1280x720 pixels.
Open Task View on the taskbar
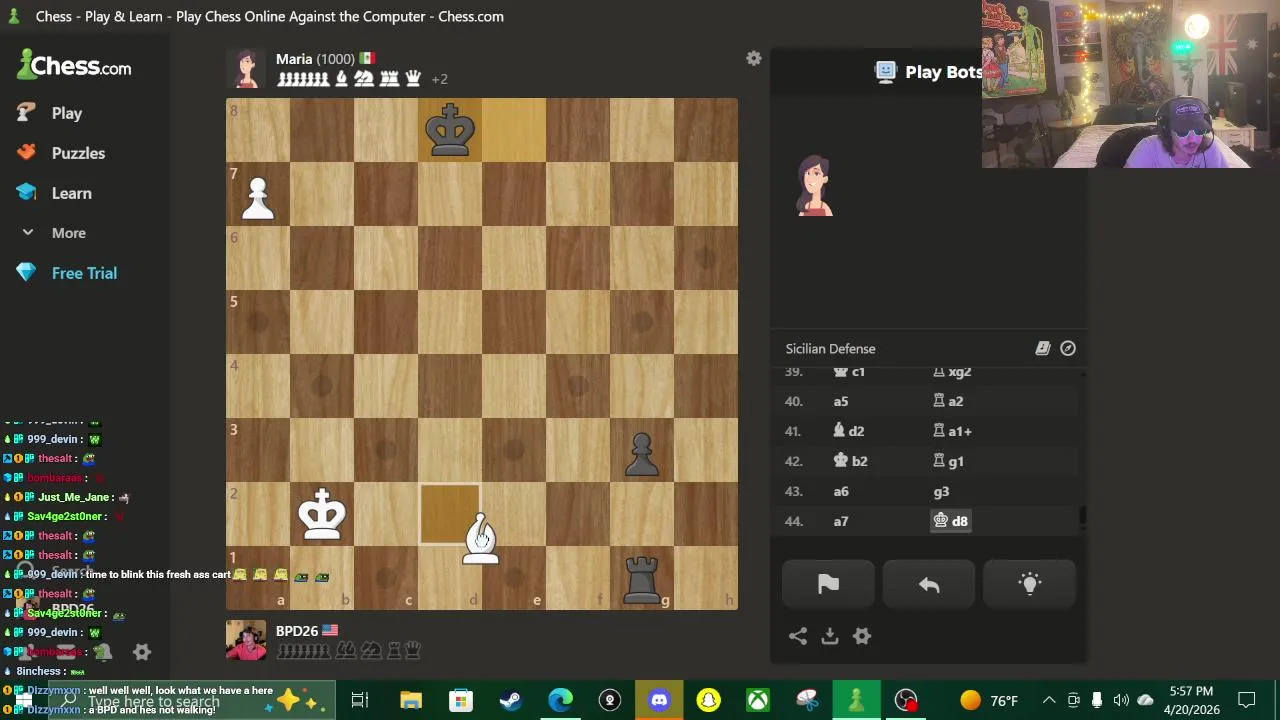[x=360, y=700]
